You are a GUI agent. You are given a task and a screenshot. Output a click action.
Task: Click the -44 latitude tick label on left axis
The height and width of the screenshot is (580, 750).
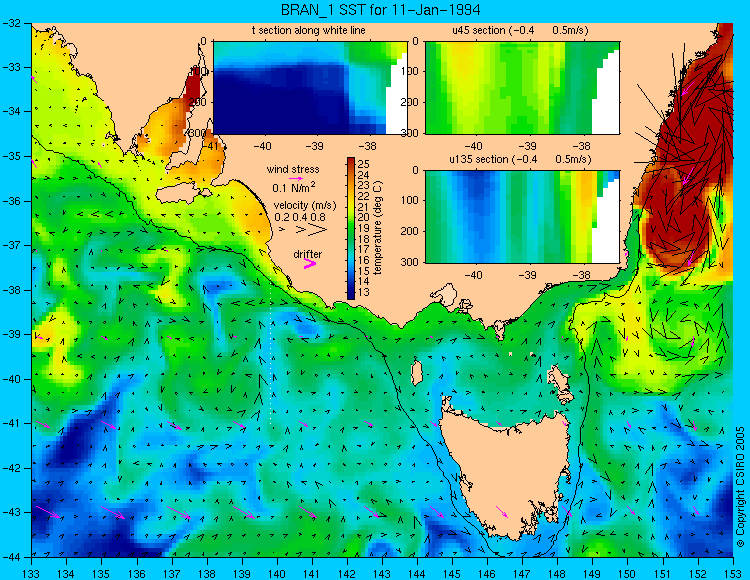click(13, 557)
